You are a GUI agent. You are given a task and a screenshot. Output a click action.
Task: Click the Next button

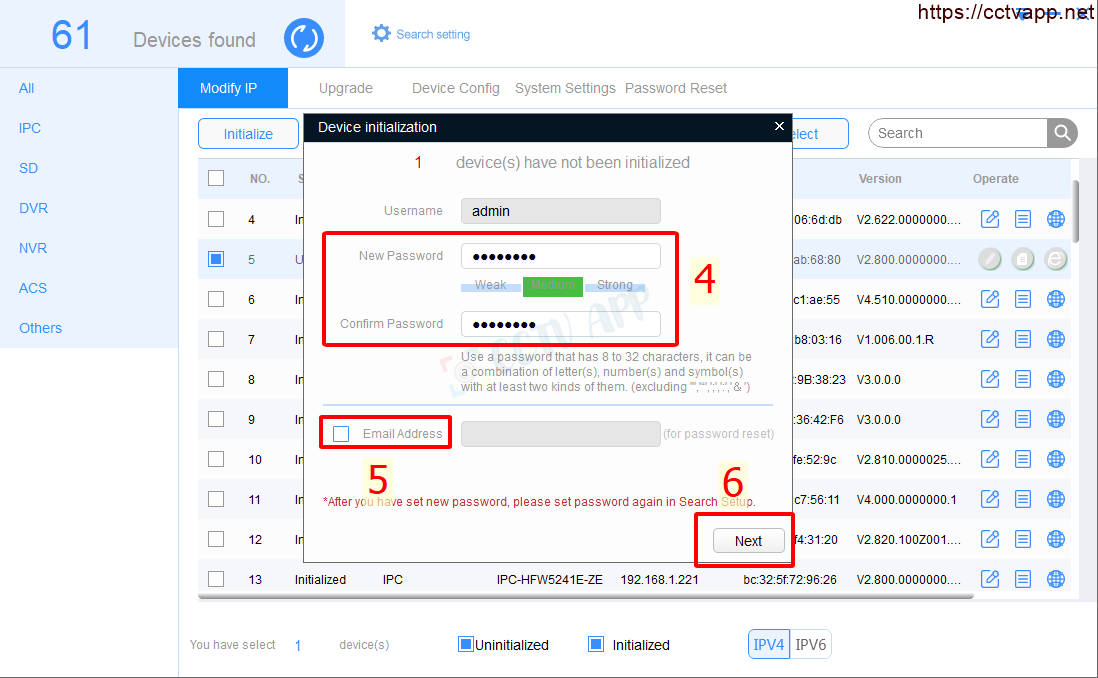(x=748, y=541)
